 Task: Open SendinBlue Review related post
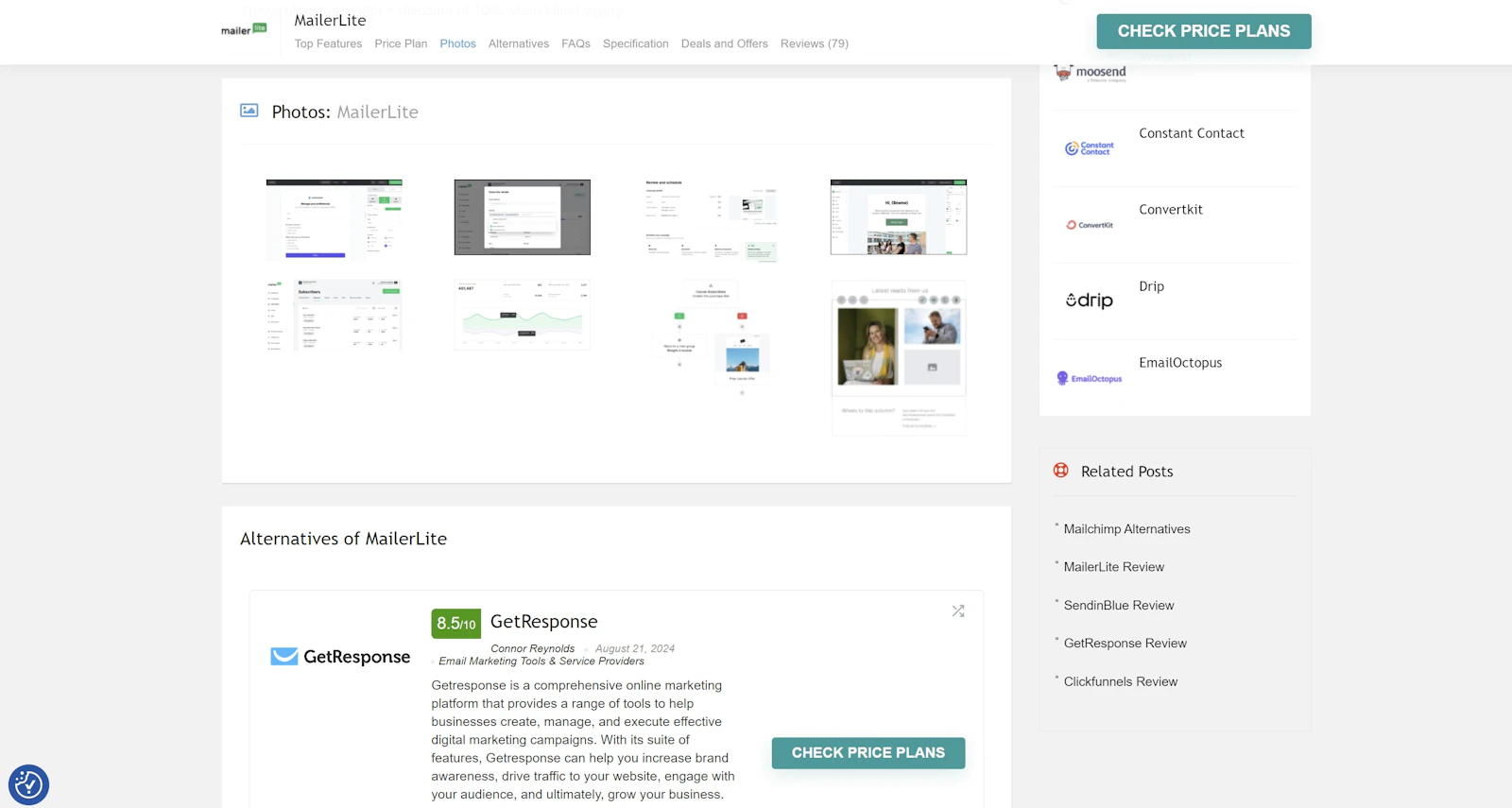[1119, 606]
